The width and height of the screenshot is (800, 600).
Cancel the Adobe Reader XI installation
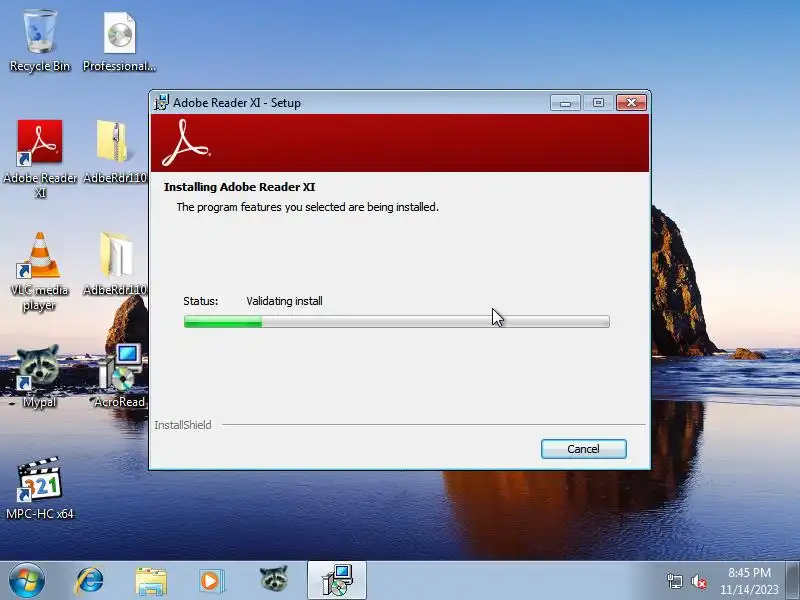[584, 449]
